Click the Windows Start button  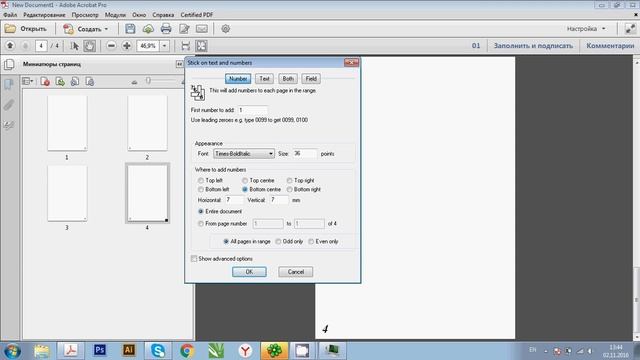click(x=12, y=351)
